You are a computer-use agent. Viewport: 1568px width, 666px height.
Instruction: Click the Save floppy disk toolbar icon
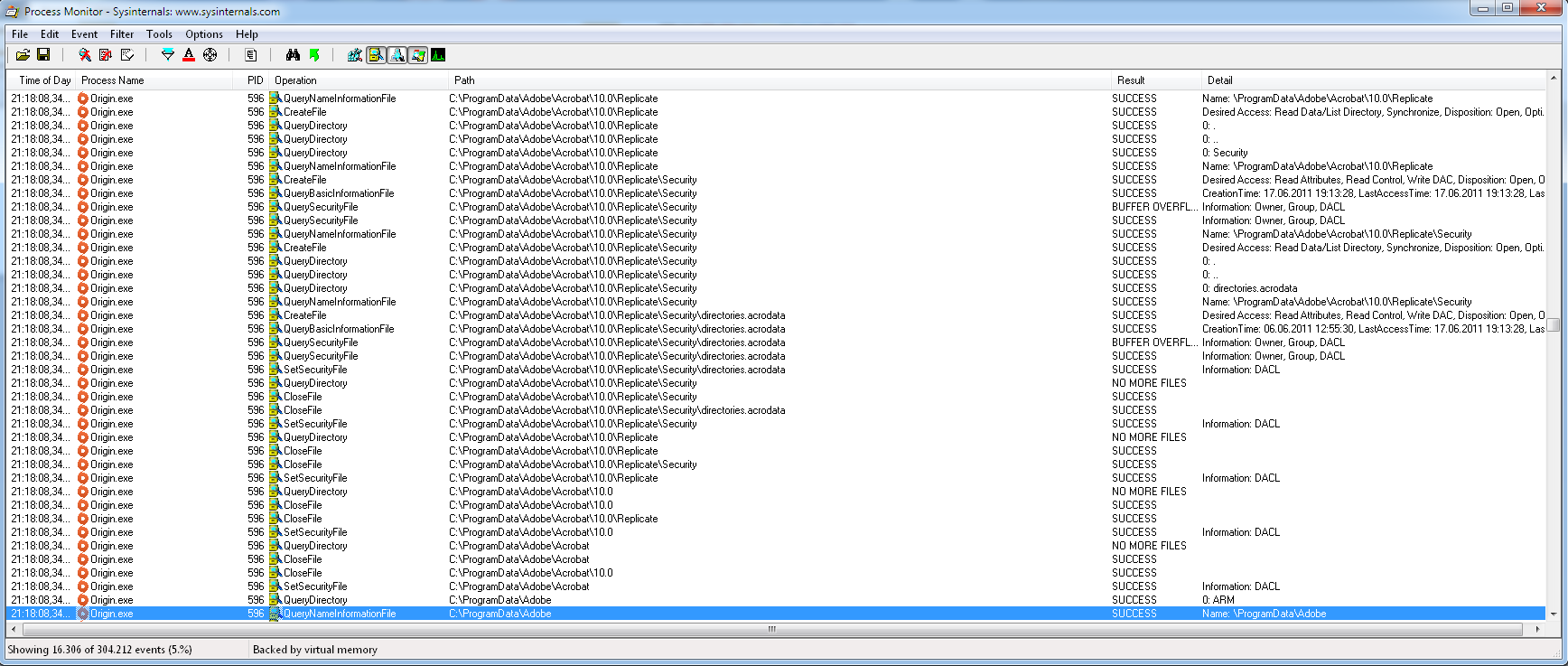(x=43, y=55)
